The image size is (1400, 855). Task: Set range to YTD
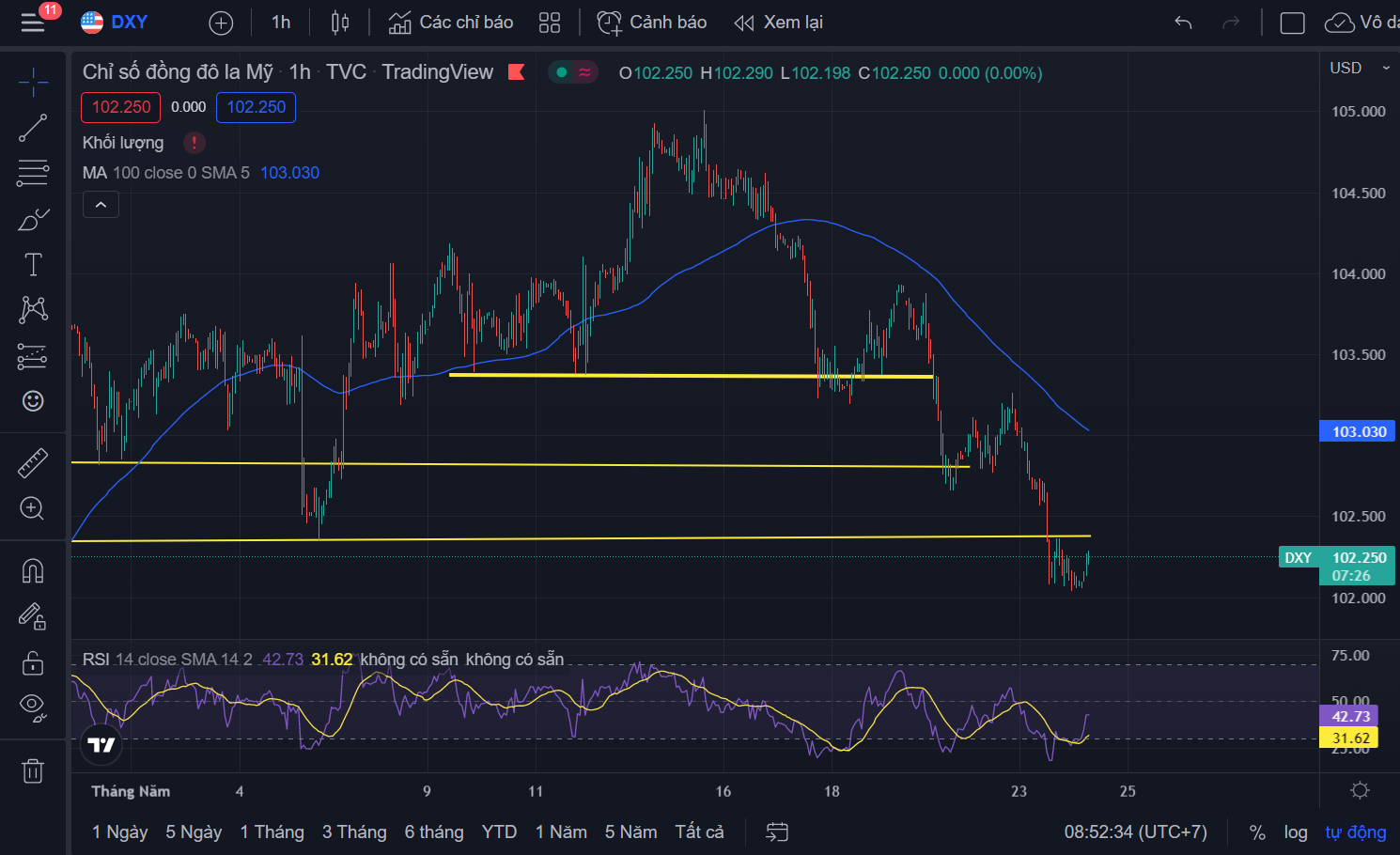pyautogui.click(x=499, y=832)
